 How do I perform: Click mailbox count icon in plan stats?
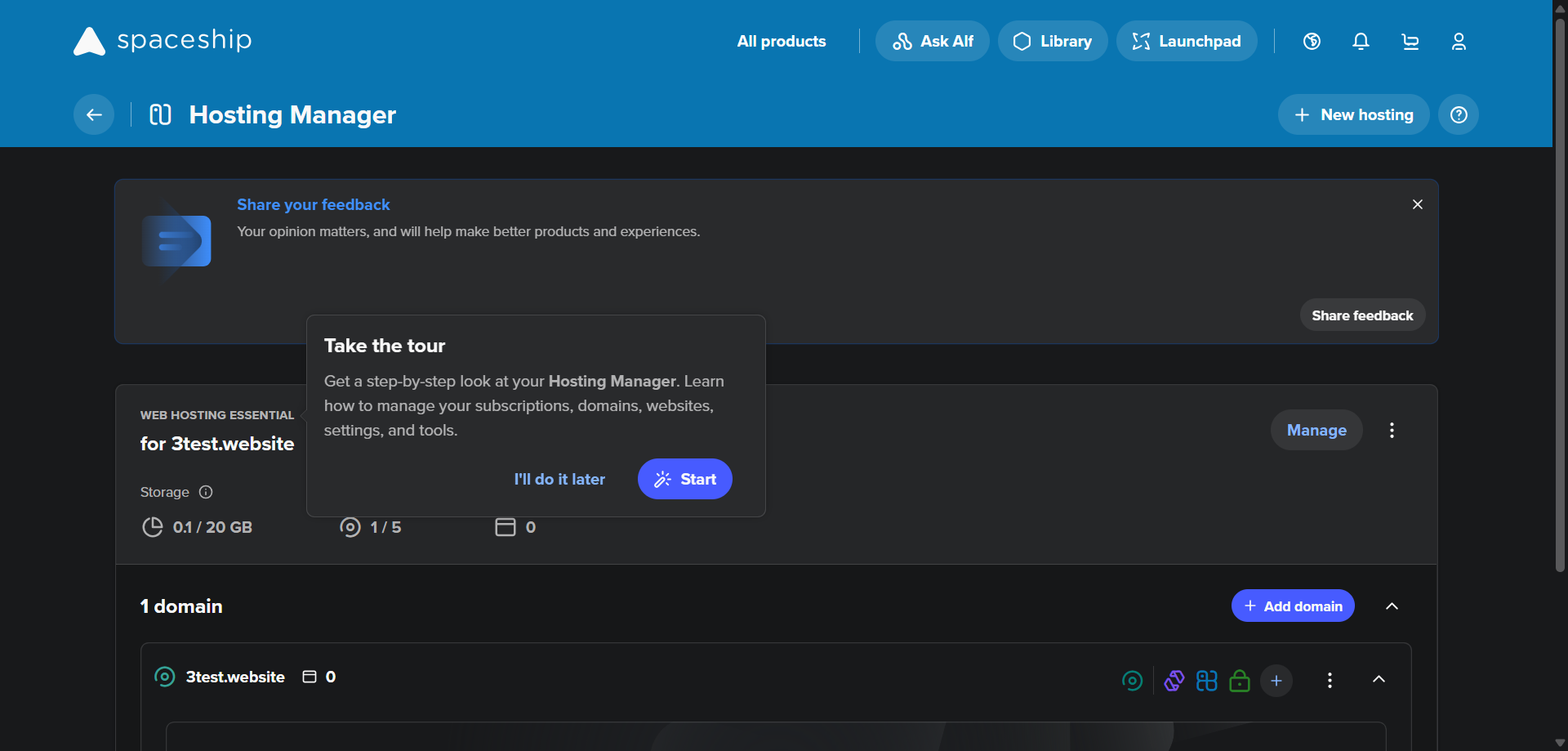coord(506,527)
